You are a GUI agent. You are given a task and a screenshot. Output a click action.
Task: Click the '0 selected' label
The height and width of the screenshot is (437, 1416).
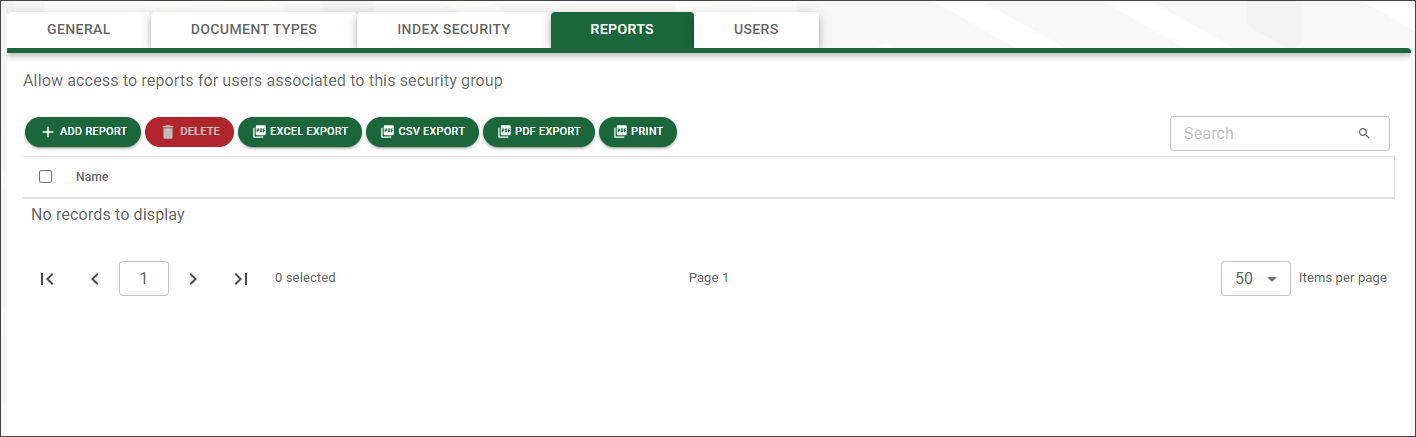click(x=305, y=278)
